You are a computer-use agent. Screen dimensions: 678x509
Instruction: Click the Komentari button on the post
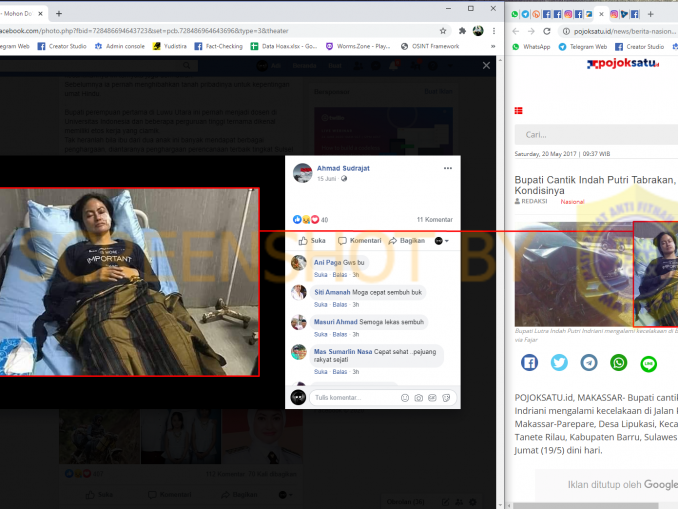click(x=360, y=240)
